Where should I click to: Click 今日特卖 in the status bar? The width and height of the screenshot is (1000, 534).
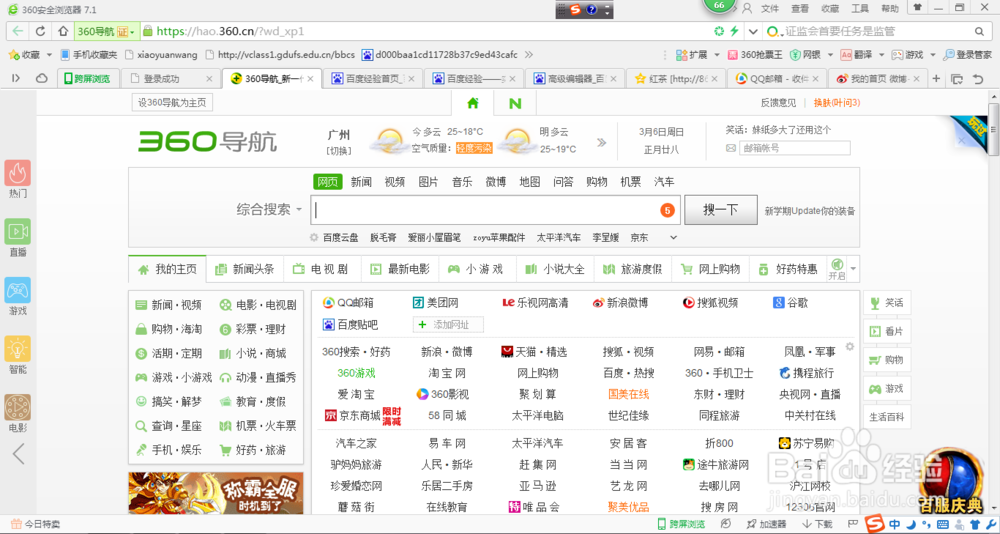[36, 524]
